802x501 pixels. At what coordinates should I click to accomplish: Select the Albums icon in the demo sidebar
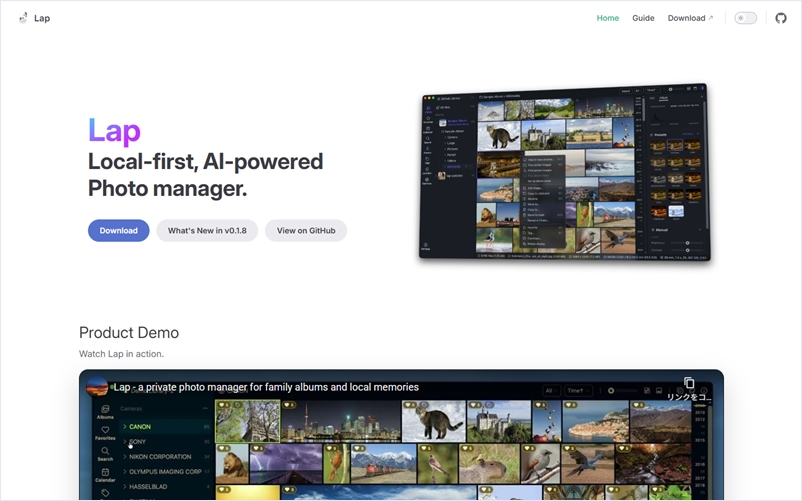[105, 410]
